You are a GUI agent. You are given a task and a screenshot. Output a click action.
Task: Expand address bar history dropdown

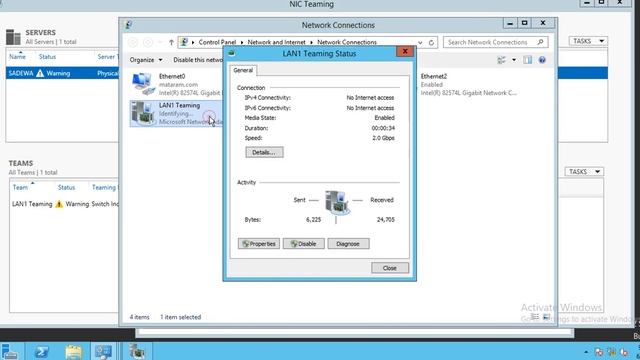pyautogui.click(x=420, y=42)
